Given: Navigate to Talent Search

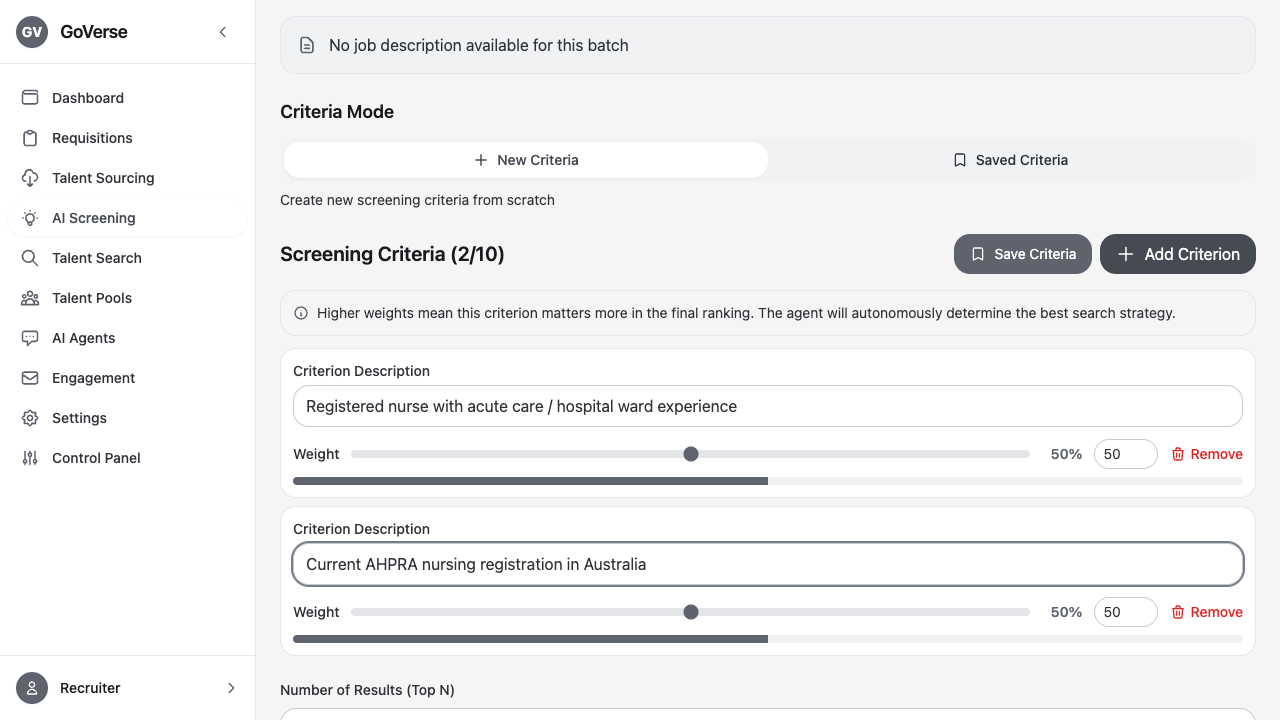Looking at the screenshot, I should point(127,258).
